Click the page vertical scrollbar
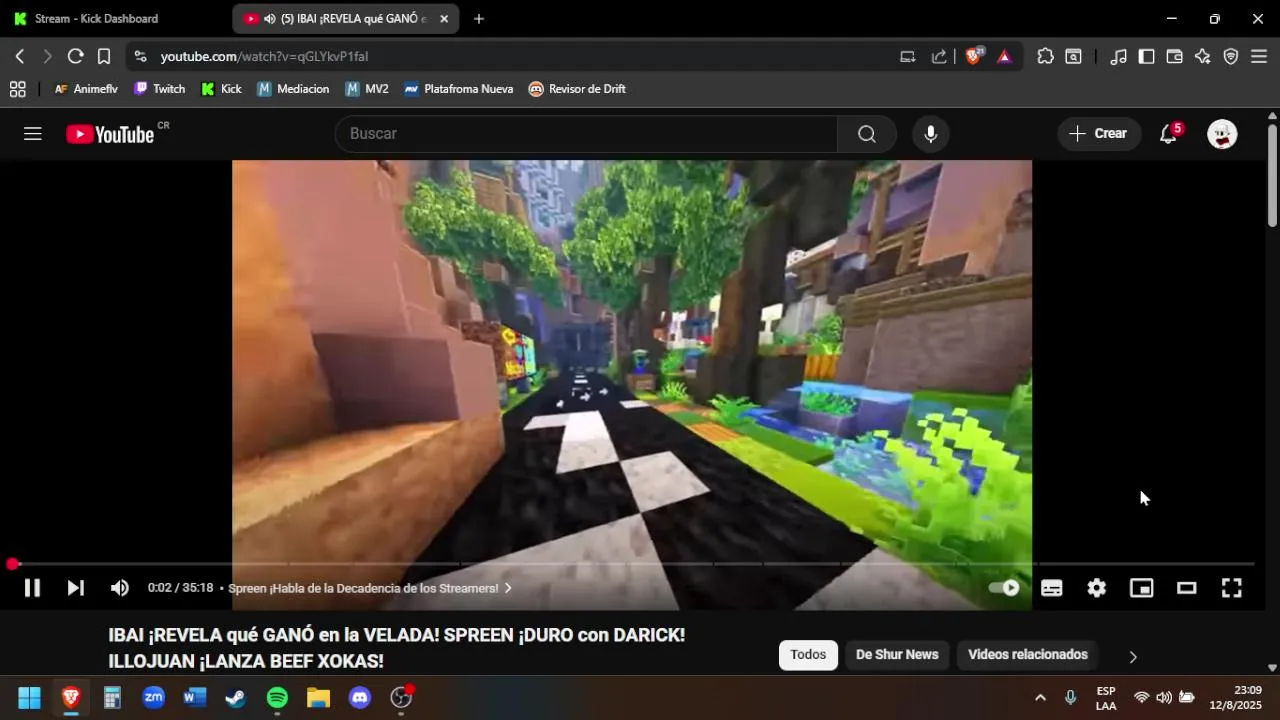The image size is (1280, 720). [1272, 174]
